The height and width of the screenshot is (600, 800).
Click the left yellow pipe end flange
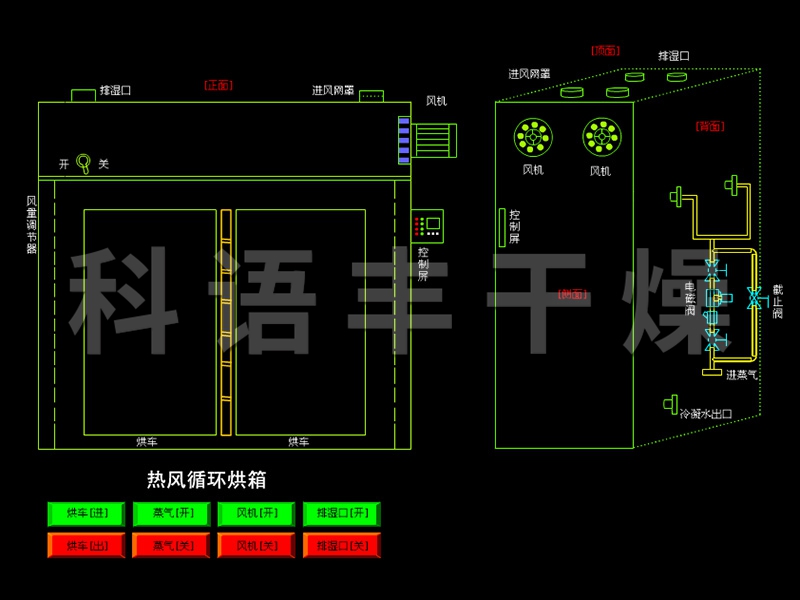coord(676,197)
